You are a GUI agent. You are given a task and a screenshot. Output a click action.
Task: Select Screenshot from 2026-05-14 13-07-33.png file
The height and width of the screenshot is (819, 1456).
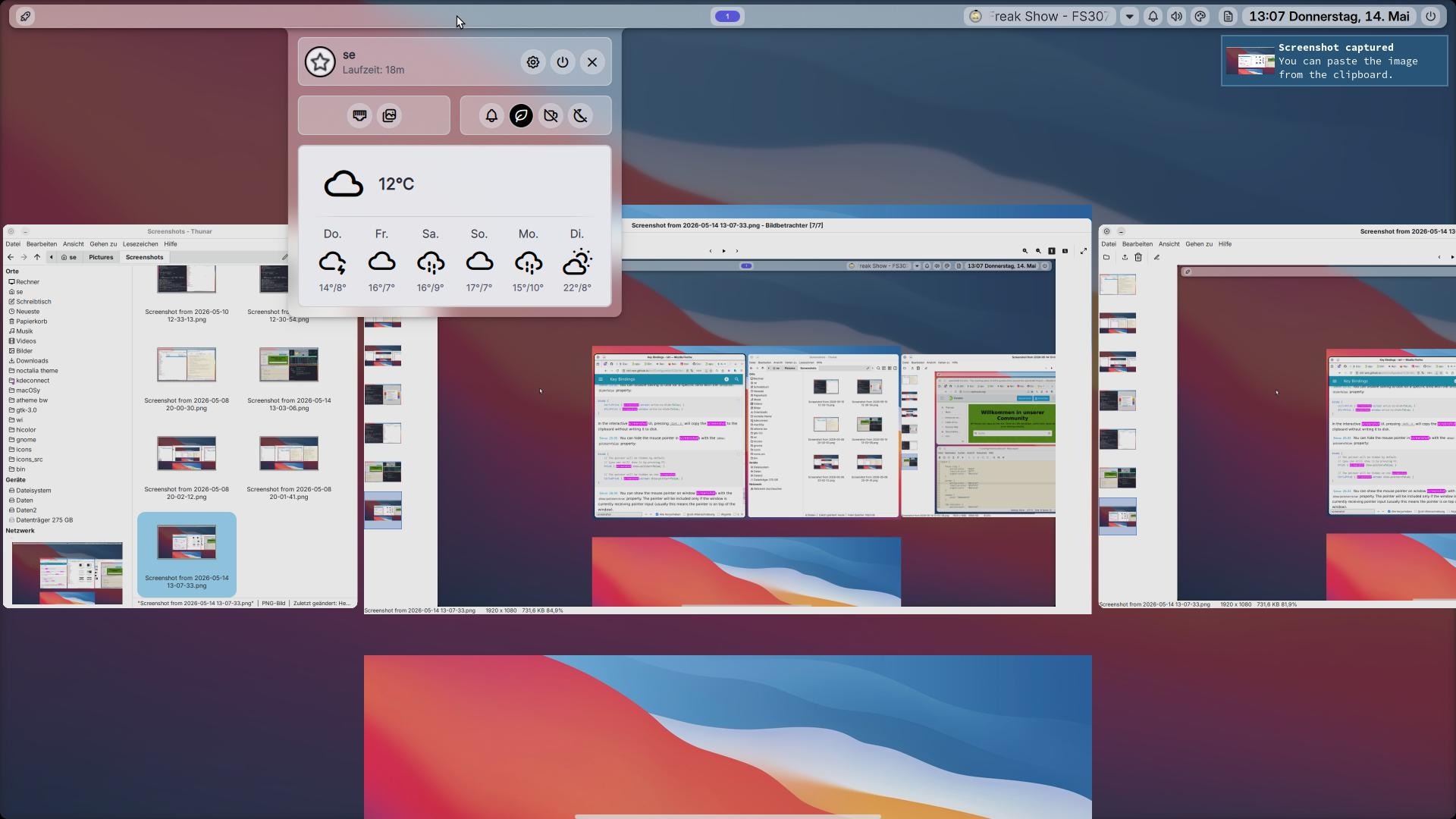pyautogui.click(x=187, y=554)
